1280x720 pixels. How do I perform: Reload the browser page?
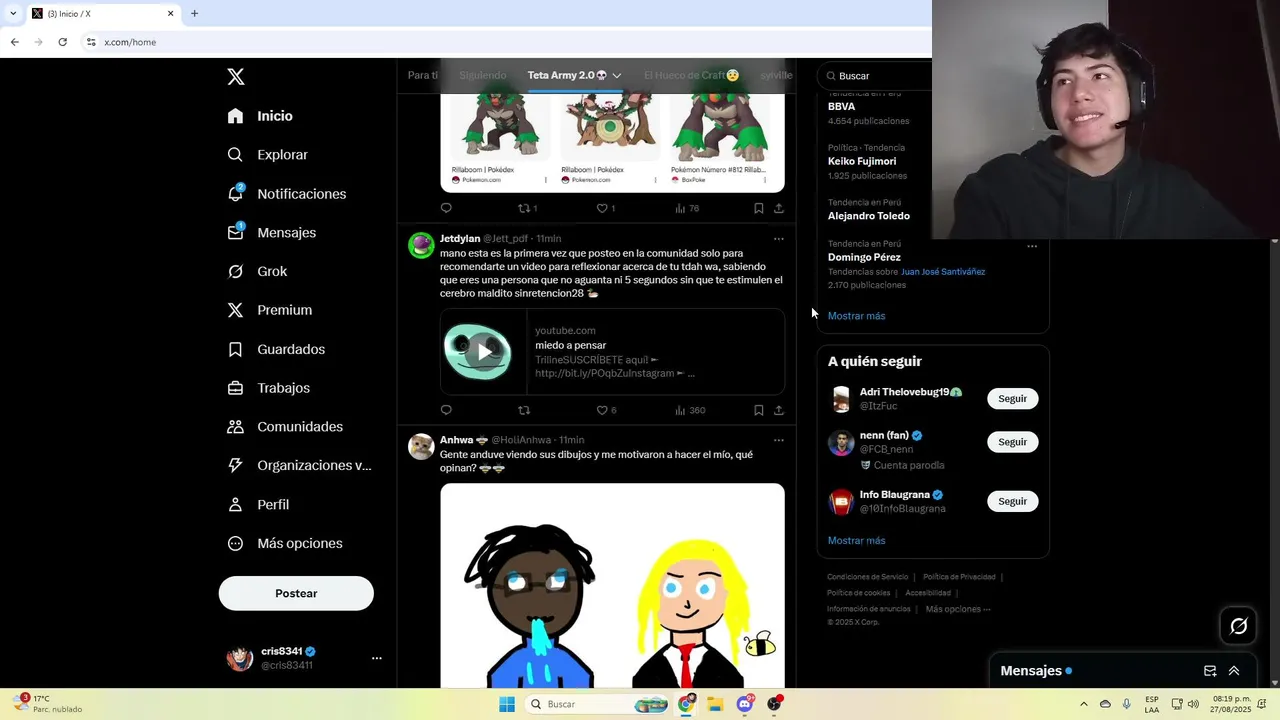[62, 42]
